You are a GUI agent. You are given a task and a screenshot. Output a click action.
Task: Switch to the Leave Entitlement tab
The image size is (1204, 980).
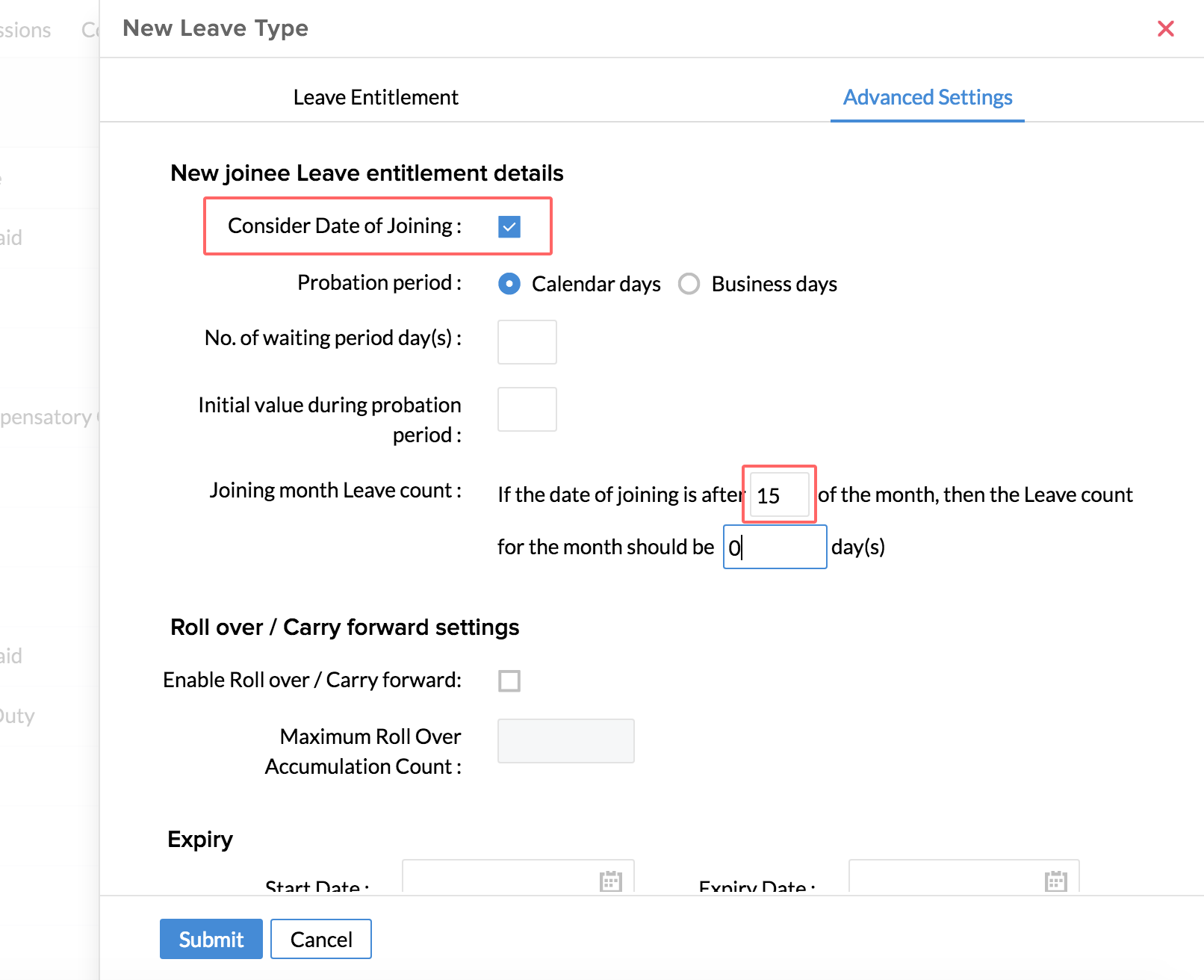click(x=376, y=97)
